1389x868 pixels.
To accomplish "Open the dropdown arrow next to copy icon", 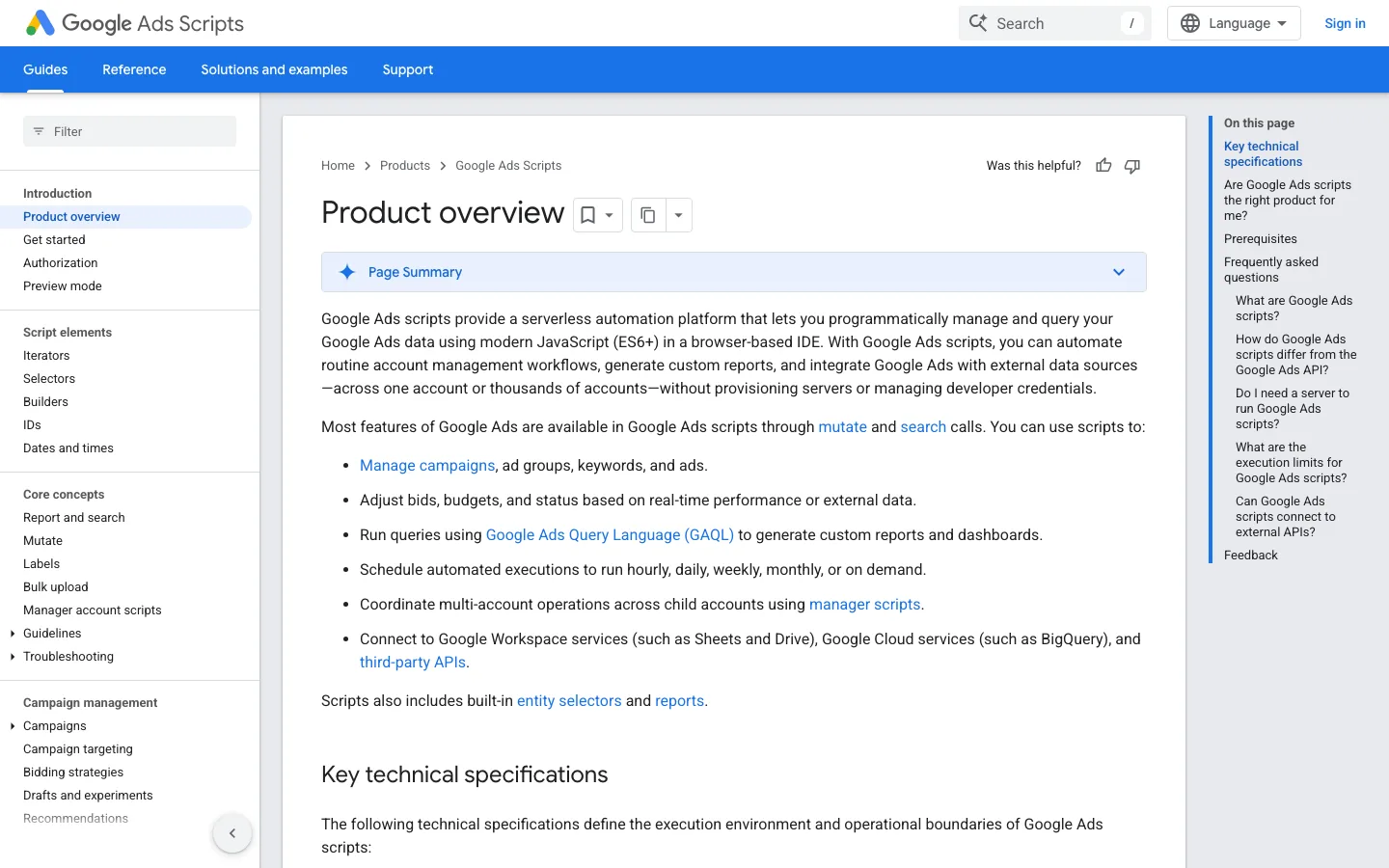I will click(678, 215).
